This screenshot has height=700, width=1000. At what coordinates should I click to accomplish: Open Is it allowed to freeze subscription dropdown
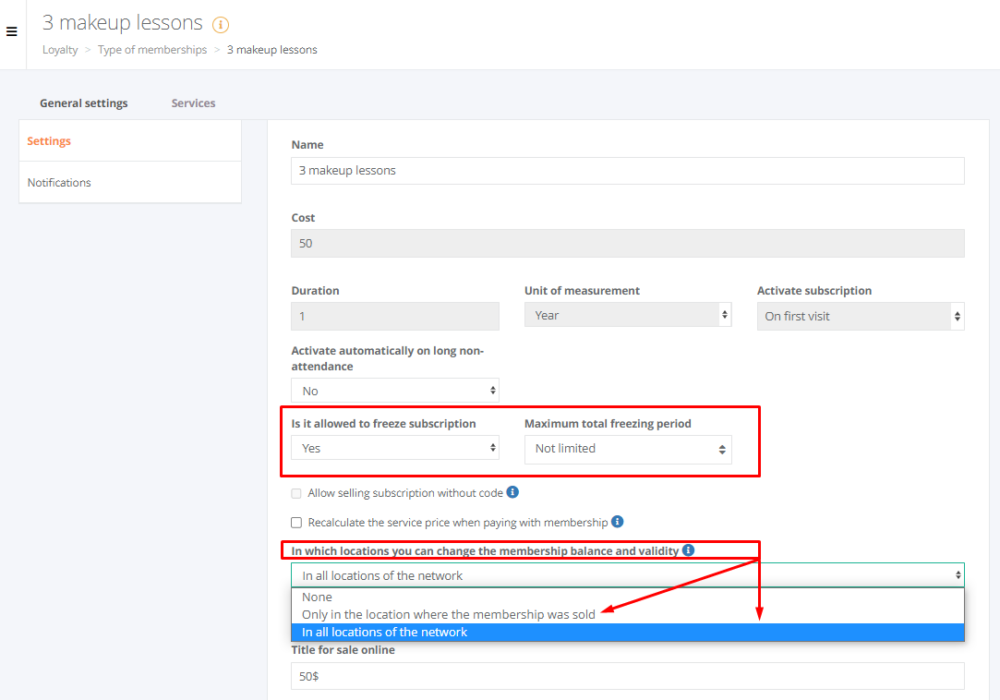[x=395, y=448]
